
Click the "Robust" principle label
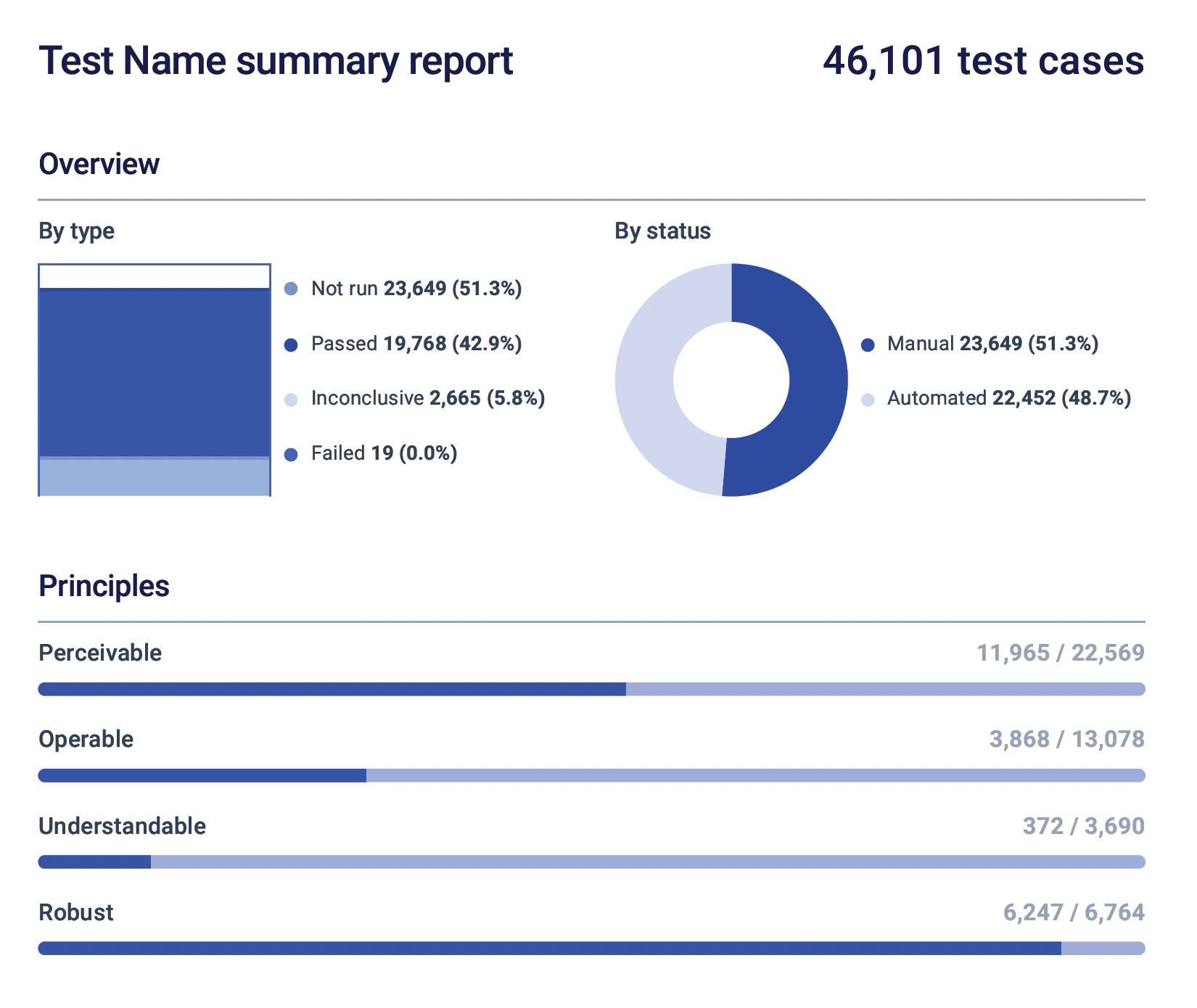[75, 912]
